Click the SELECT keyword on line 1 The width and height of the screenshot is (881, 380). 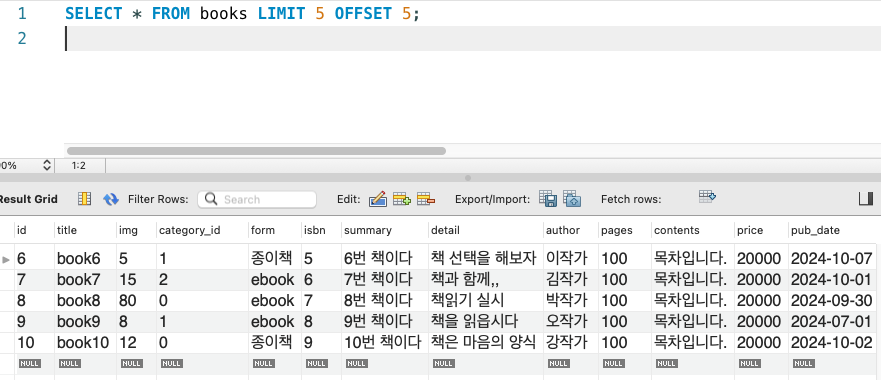point(93,13)
